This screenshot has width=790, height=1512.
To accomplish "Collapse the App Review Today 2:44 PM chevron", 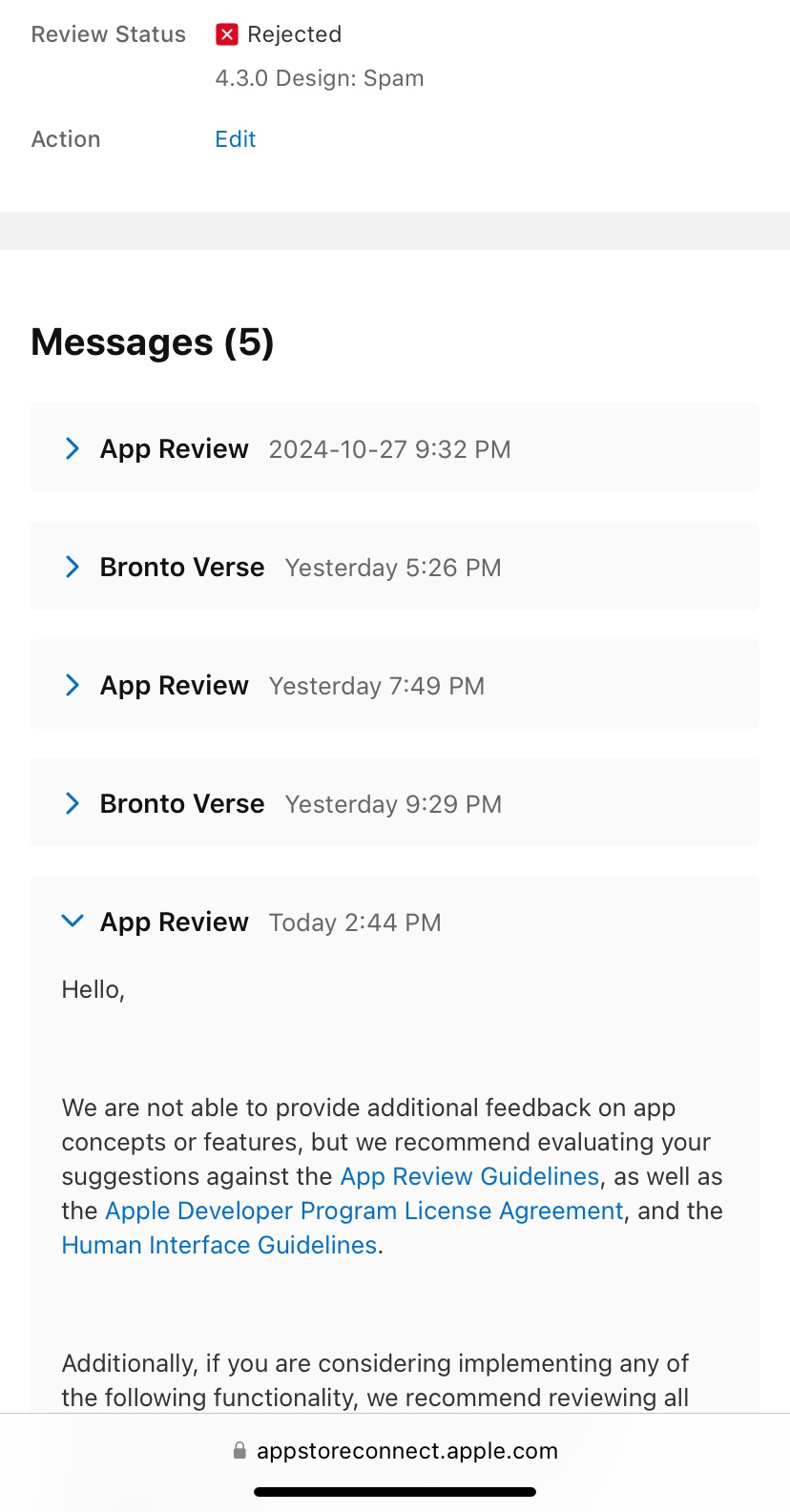I will [x=73, y=921].
